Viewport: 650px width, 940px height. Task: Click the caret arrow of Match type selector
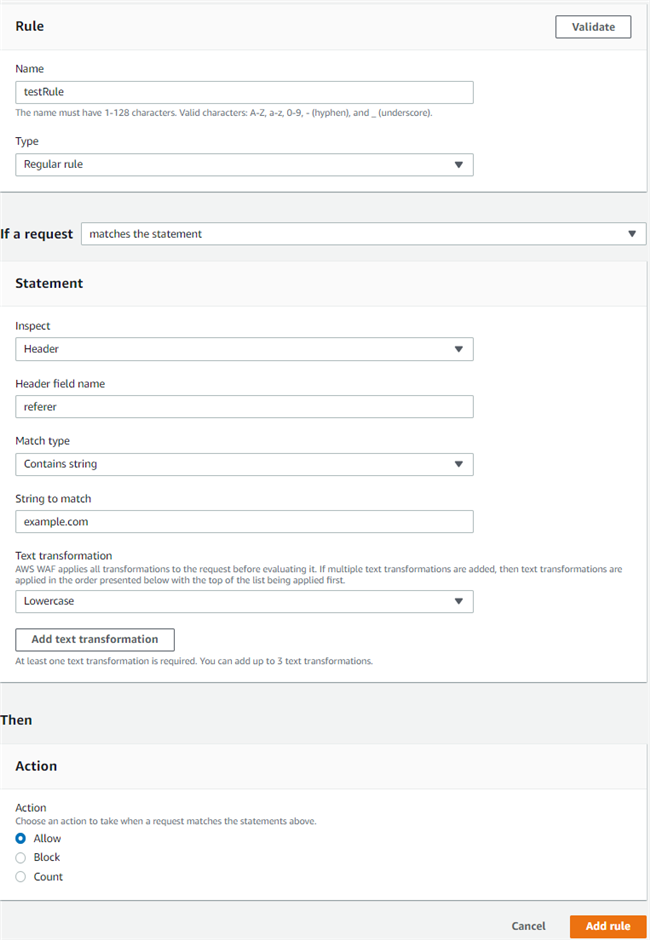458,464
